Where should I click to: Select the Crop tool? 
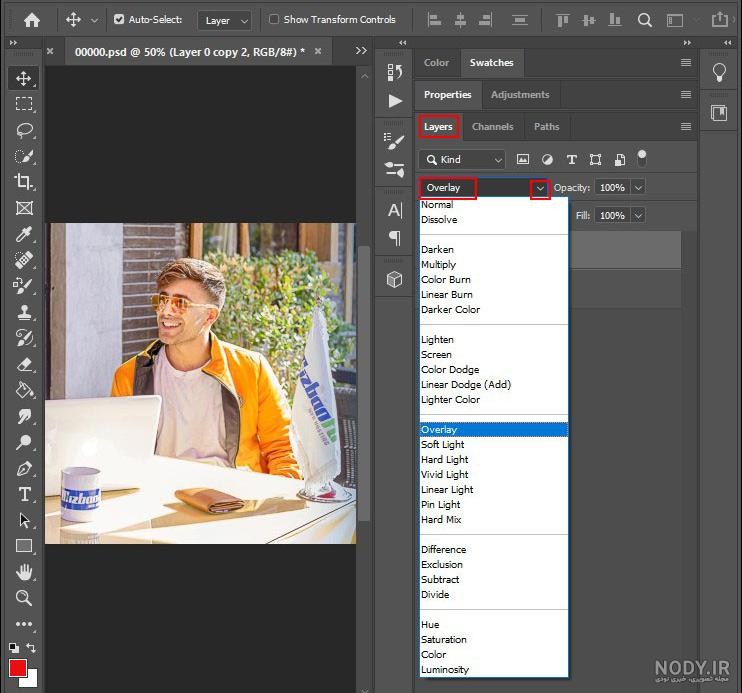point(24,182)
